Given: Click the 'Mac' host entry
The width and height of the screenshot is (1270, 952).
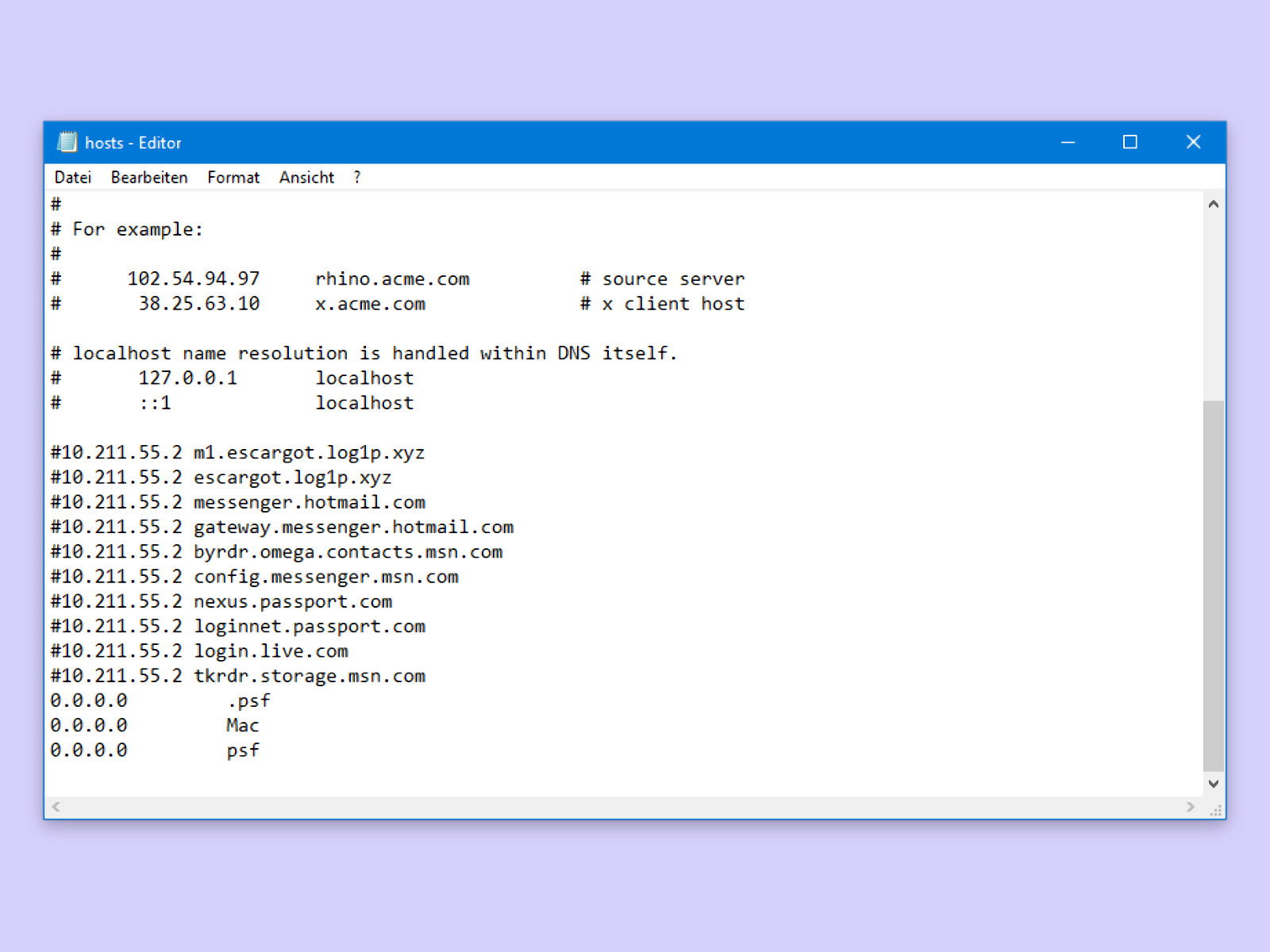Looking at the screenshot, I should 242,725.
